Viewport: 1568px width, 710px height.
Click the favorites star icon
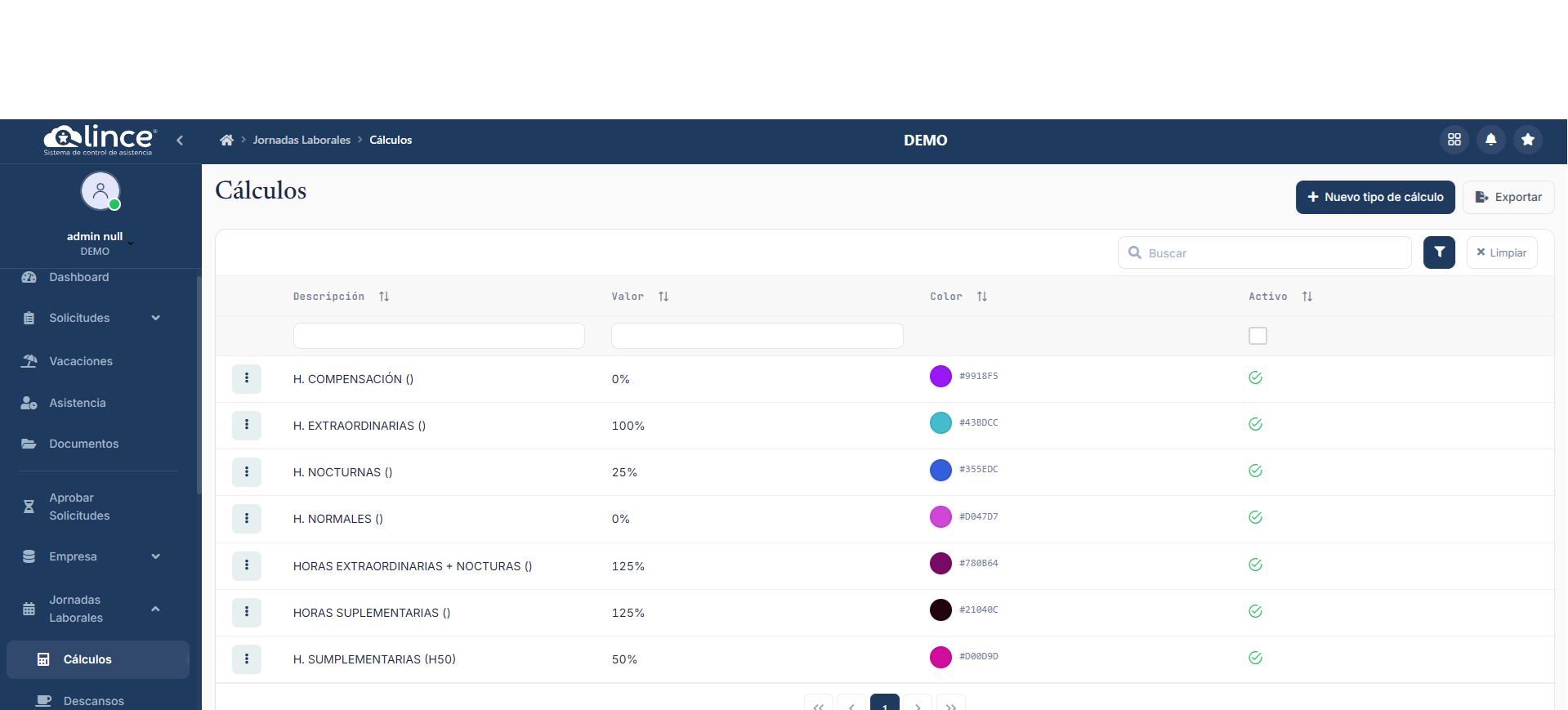[1527, 140]
